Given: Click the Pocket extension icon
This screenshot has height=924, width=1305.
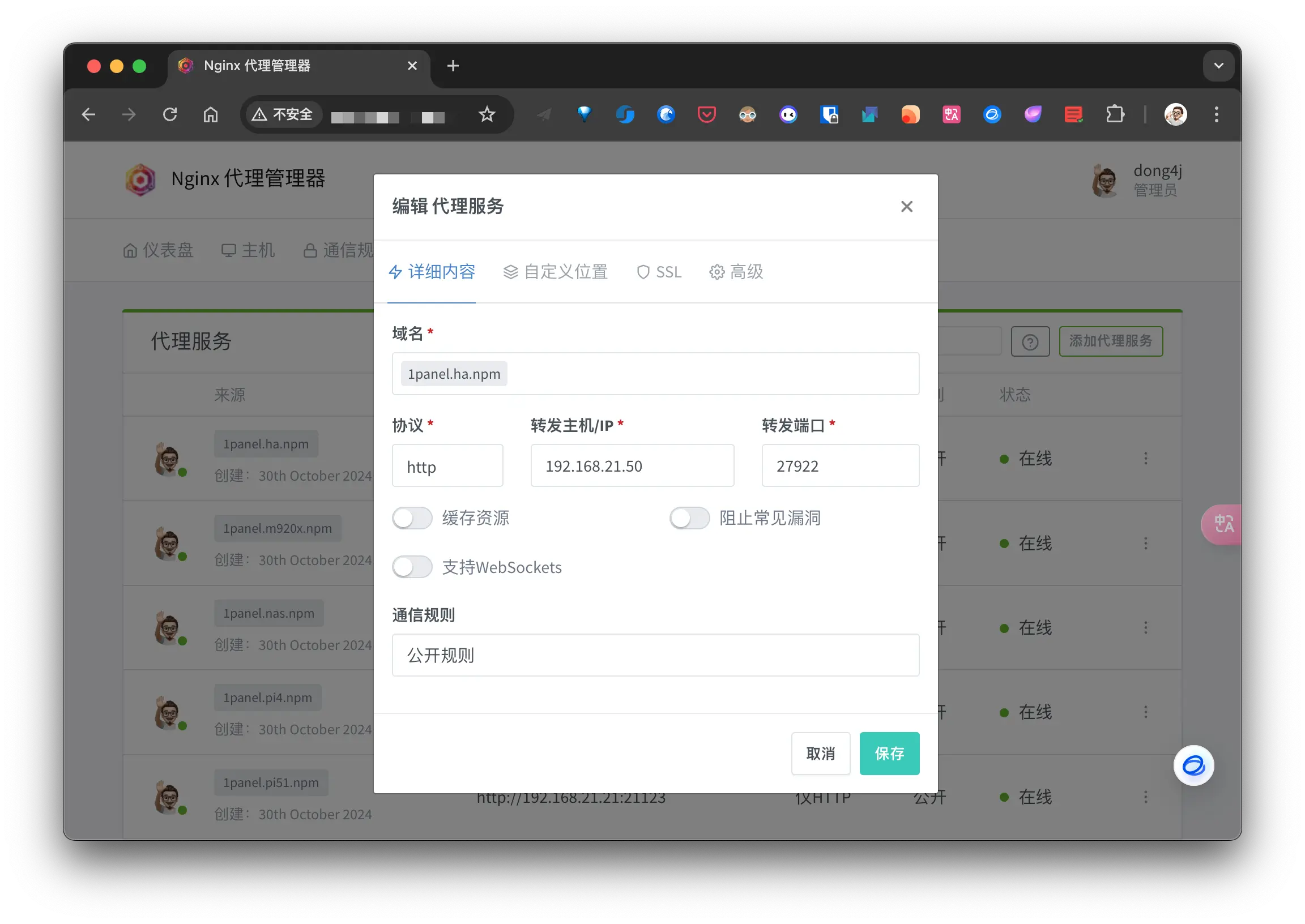Looking at the screenshot, I should click(x=706, y=115).
